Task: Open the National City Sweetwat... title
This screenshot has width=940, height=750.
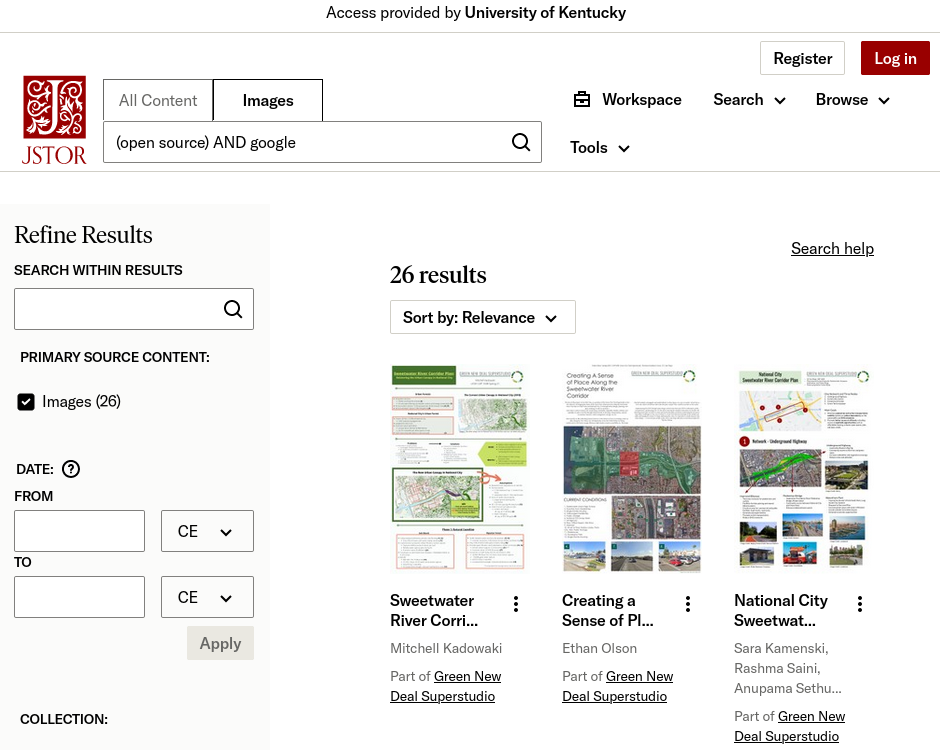Action: pos(781,610)
